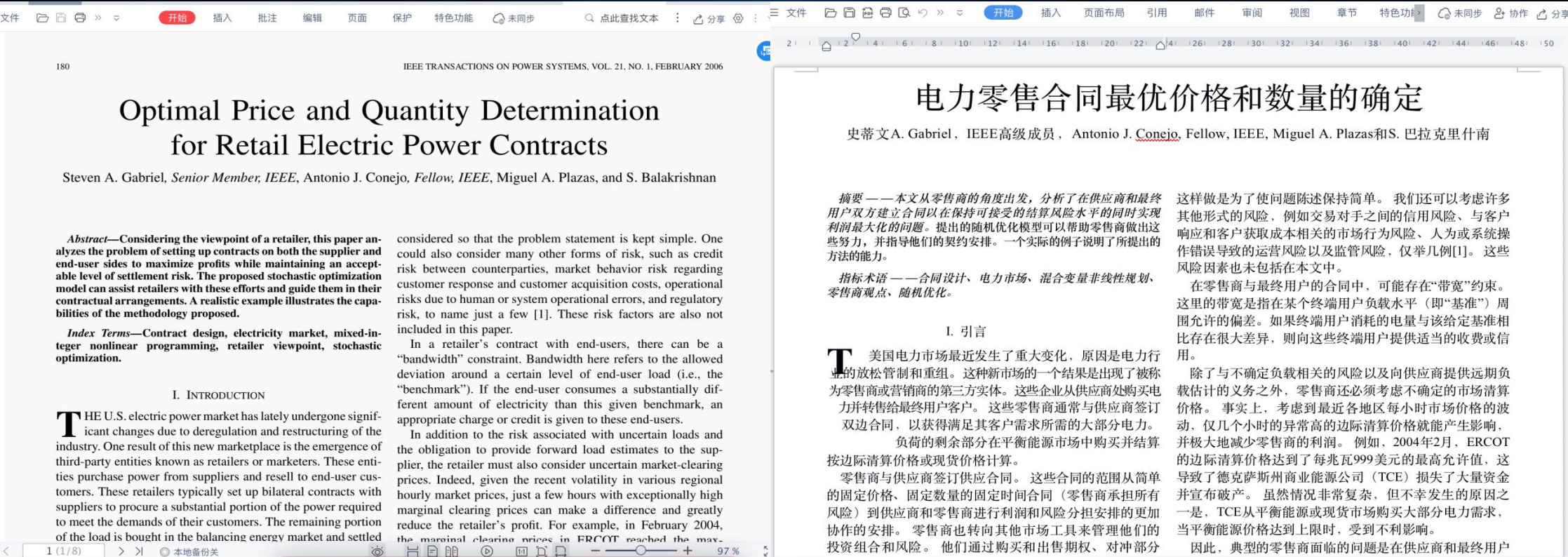Start slideshow play in PDF status bar
This screenshot has width=1568, height=557.
pyautogui.click(x=487, y=551)
